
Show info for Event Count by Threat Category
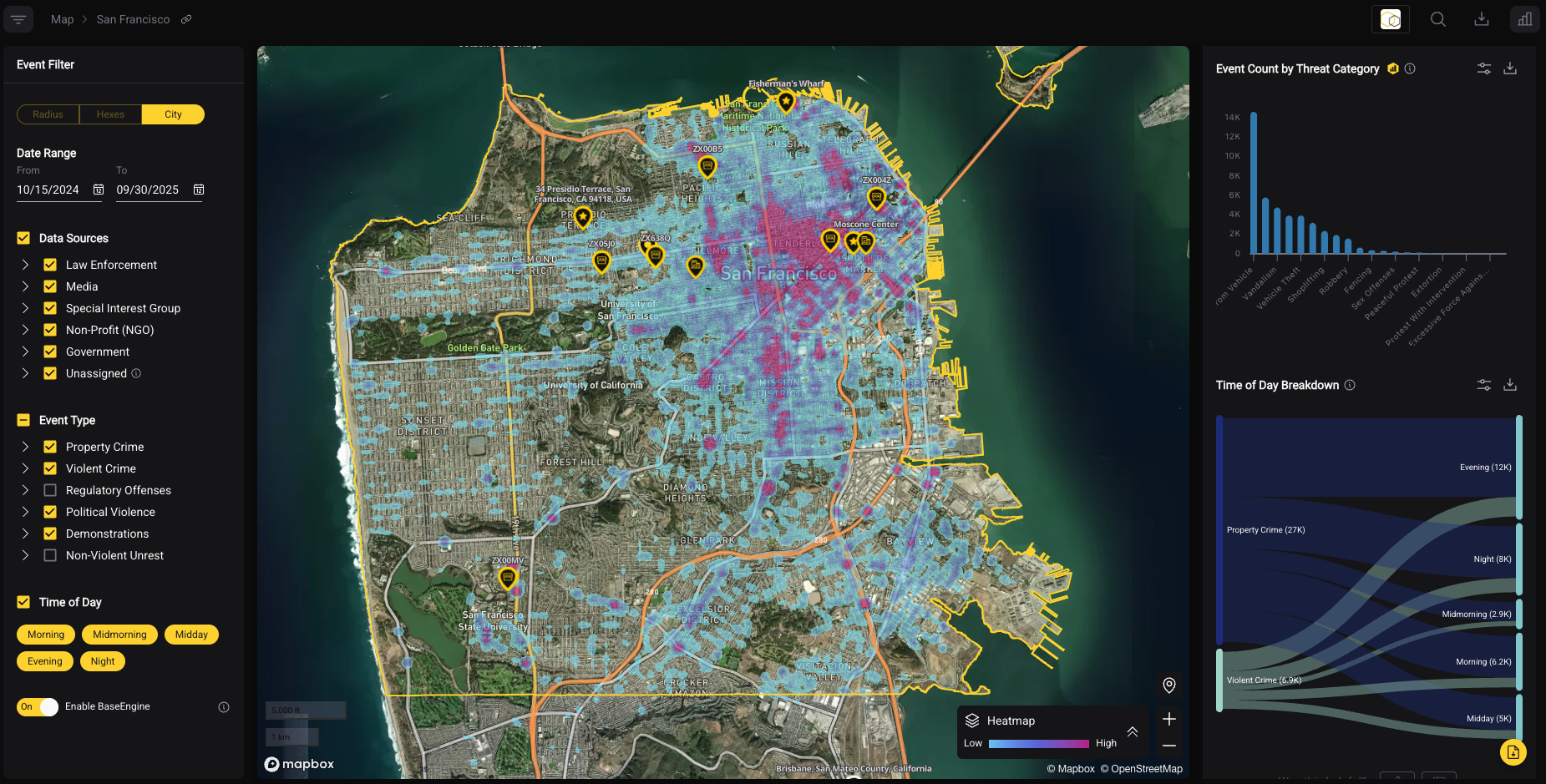(x=1410, y=68)
